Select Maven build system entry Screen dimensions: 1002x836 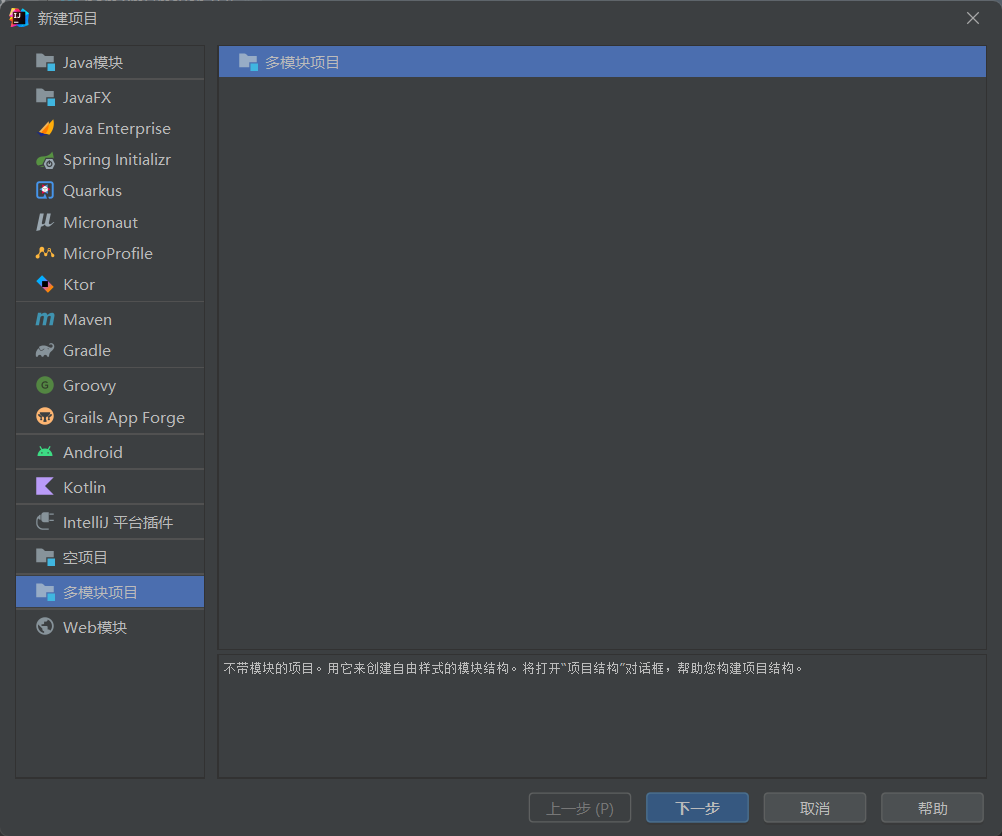tap(110, 319)
